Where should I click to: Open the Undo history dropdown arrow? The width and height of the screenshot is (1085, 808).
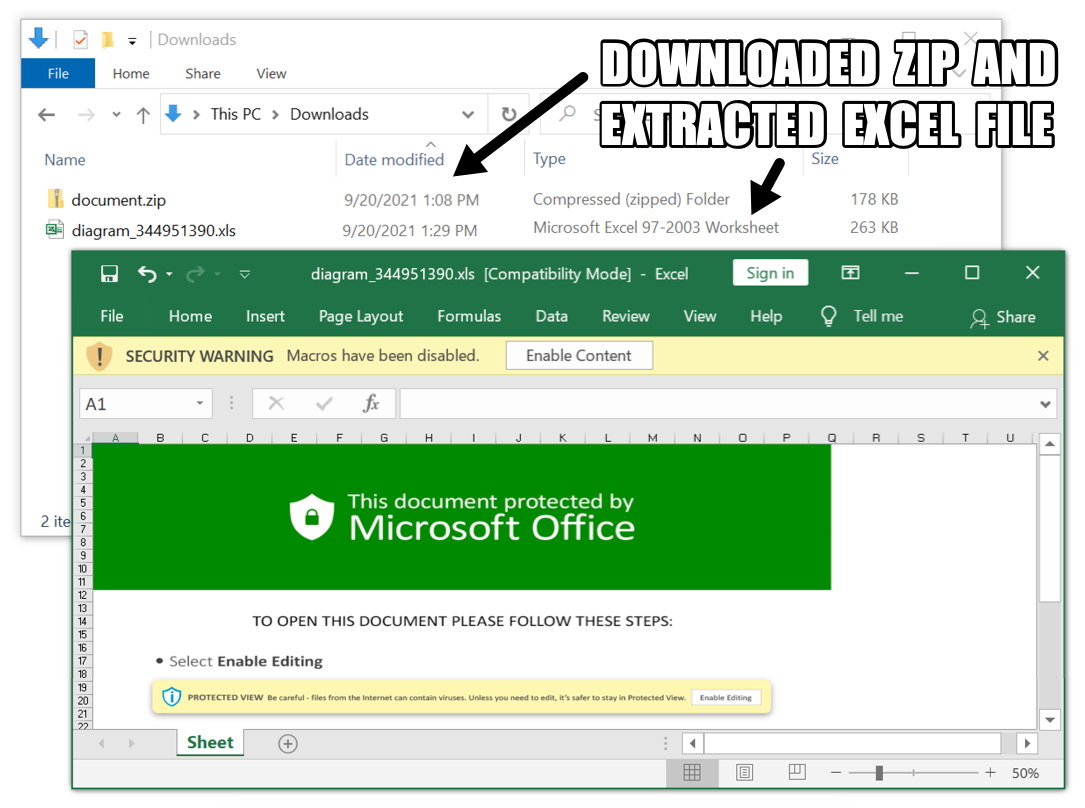pyautogui.click(x=169, y=275)
